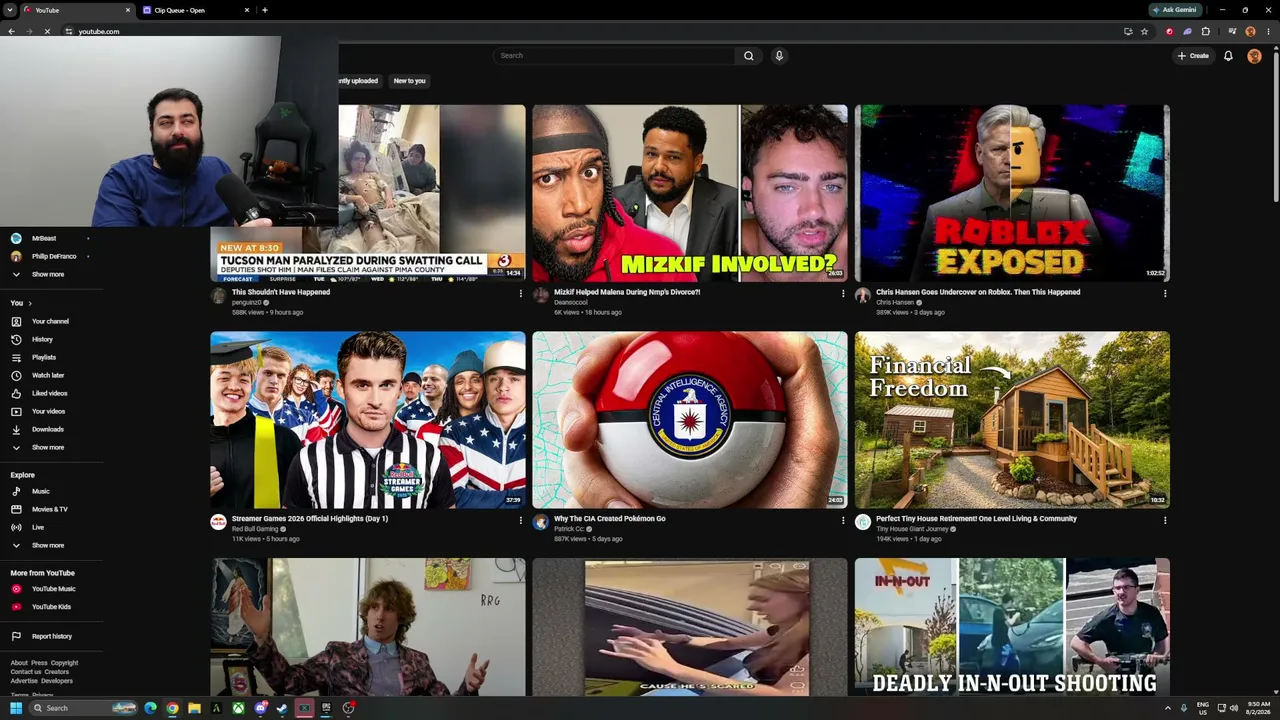Screen dimensions: 1280x720
Task: Click the Chrome profile avatar in toolbar
Action: point(1250,31)
